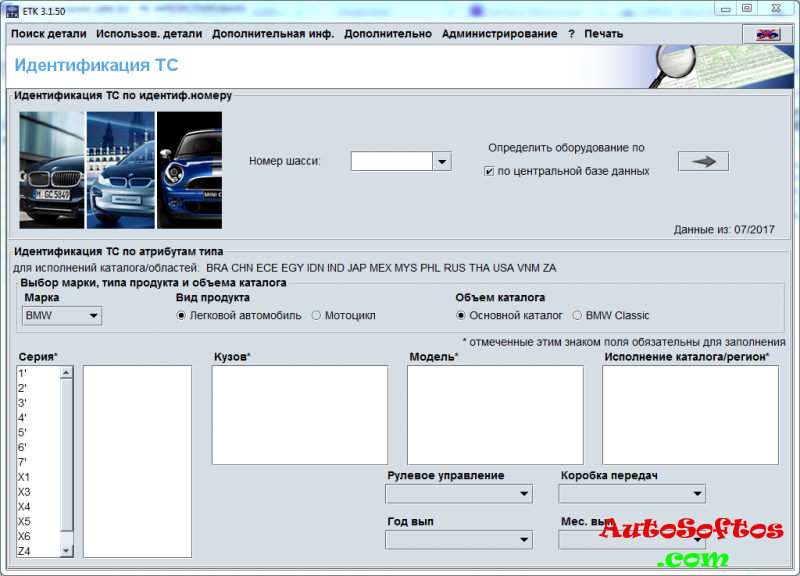800x576 pixels.
Task: Select the BMW Classic catalog option
Action: [x=577, y=316]
